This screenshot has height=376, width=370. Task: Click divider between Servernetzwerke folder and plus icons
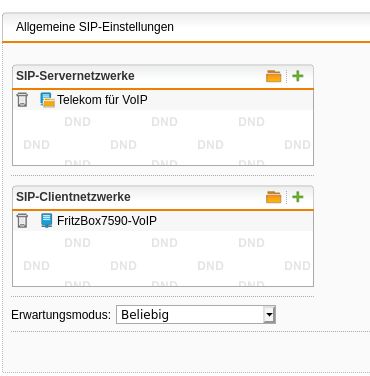pos(287,76)
